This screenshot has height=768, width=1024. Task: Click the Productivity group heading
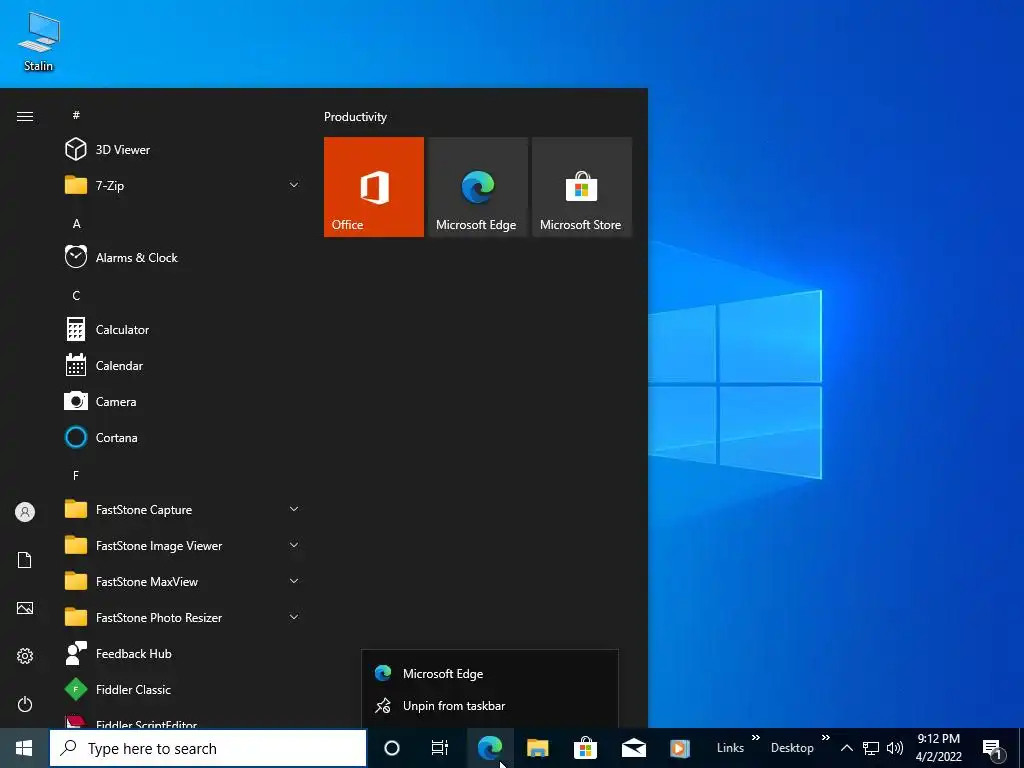tap(355, 117)
